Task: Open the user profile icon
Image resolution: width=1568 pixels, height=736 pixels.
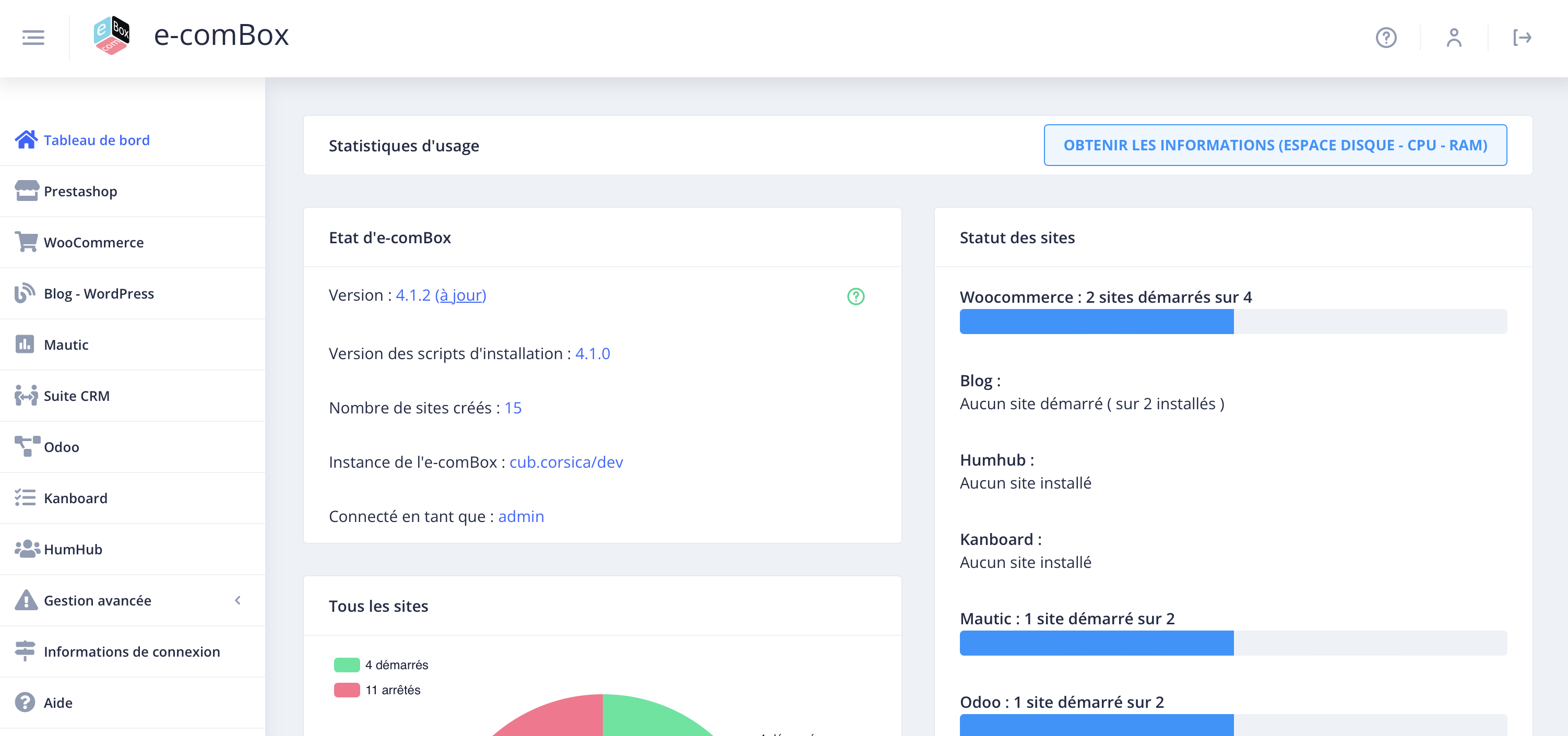Action: 1454,38
